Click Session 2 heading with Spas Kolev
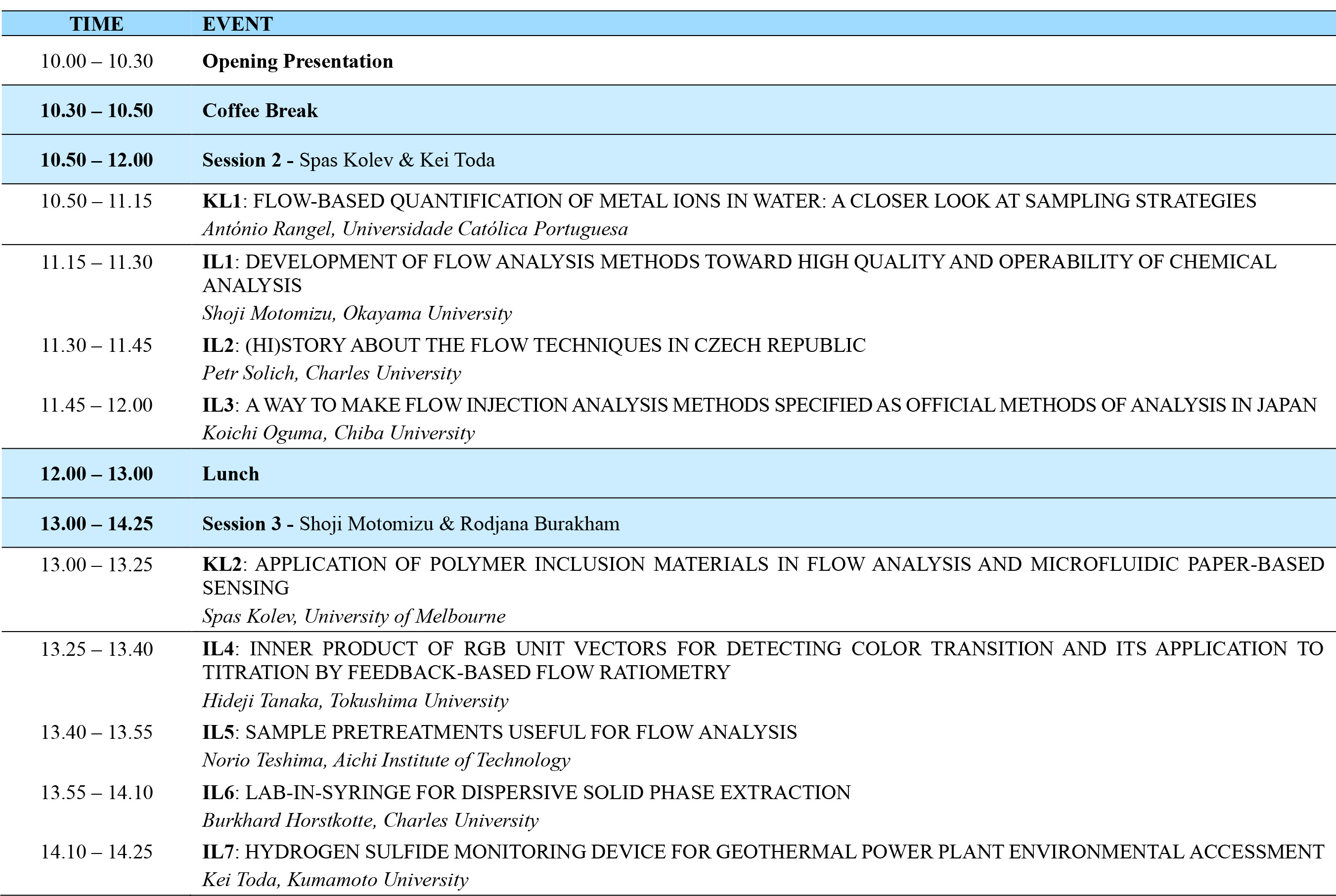 coord(348,160)
